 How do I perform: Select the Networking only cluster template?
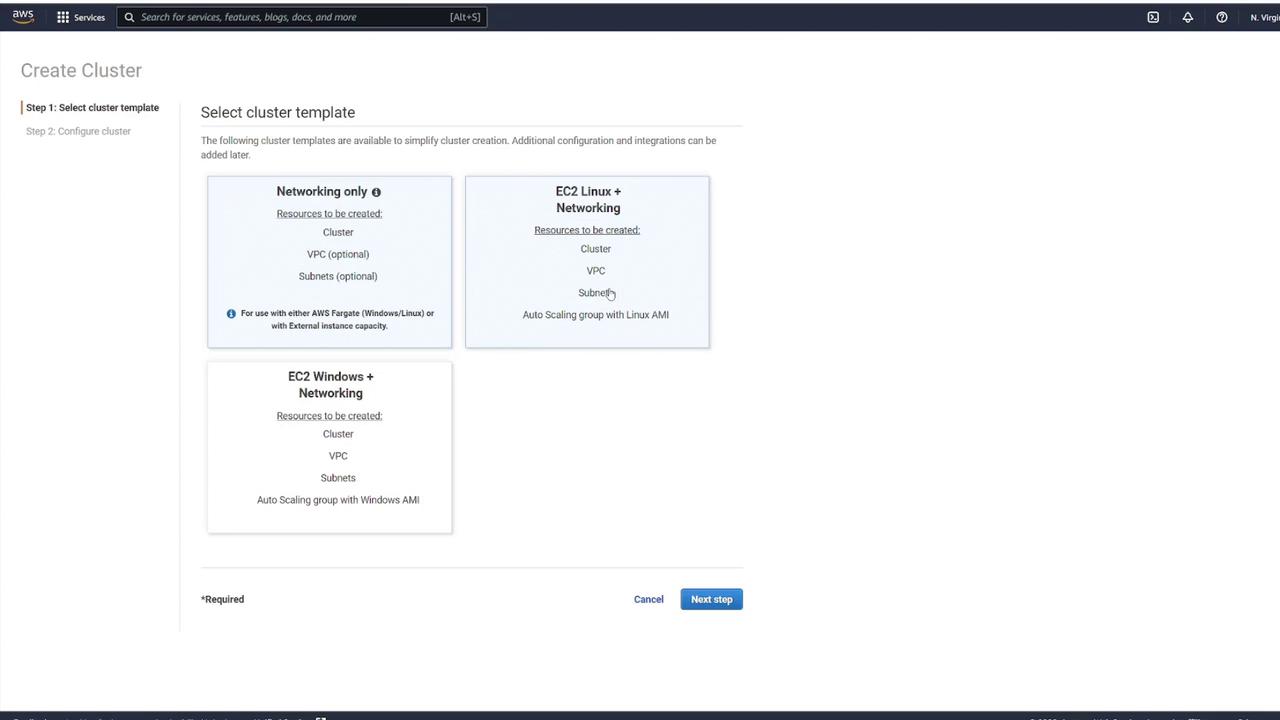[x=329, y=262]
